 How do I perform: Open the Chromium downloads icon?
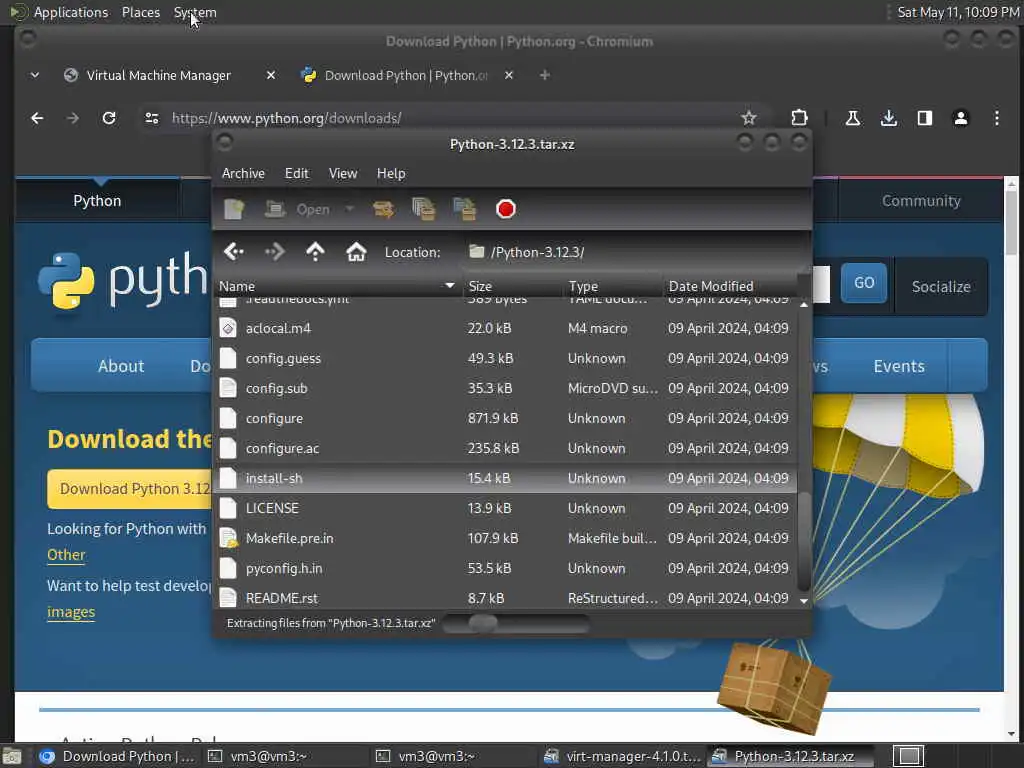(x=888, y=118)
